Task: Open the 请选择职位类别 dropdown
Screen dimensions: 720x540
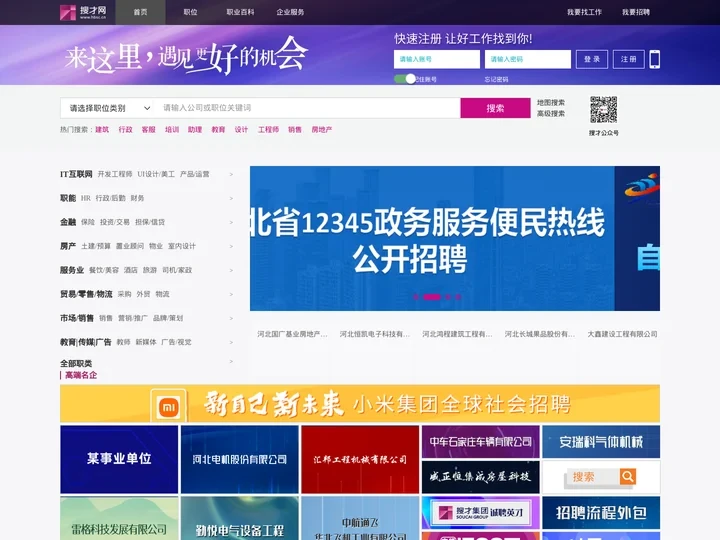Action: (x=109, y=108)
